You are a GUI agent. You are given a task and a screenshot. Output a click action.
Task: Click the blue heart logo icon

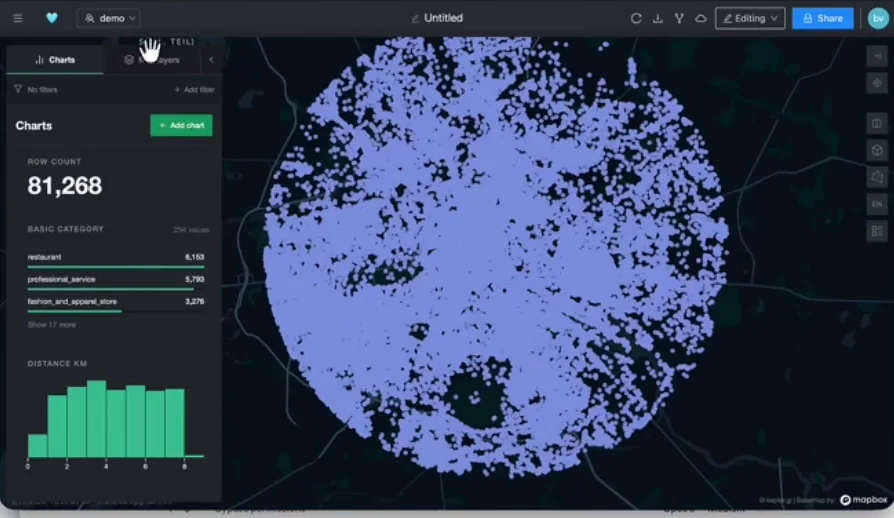[x=52, y=18]
